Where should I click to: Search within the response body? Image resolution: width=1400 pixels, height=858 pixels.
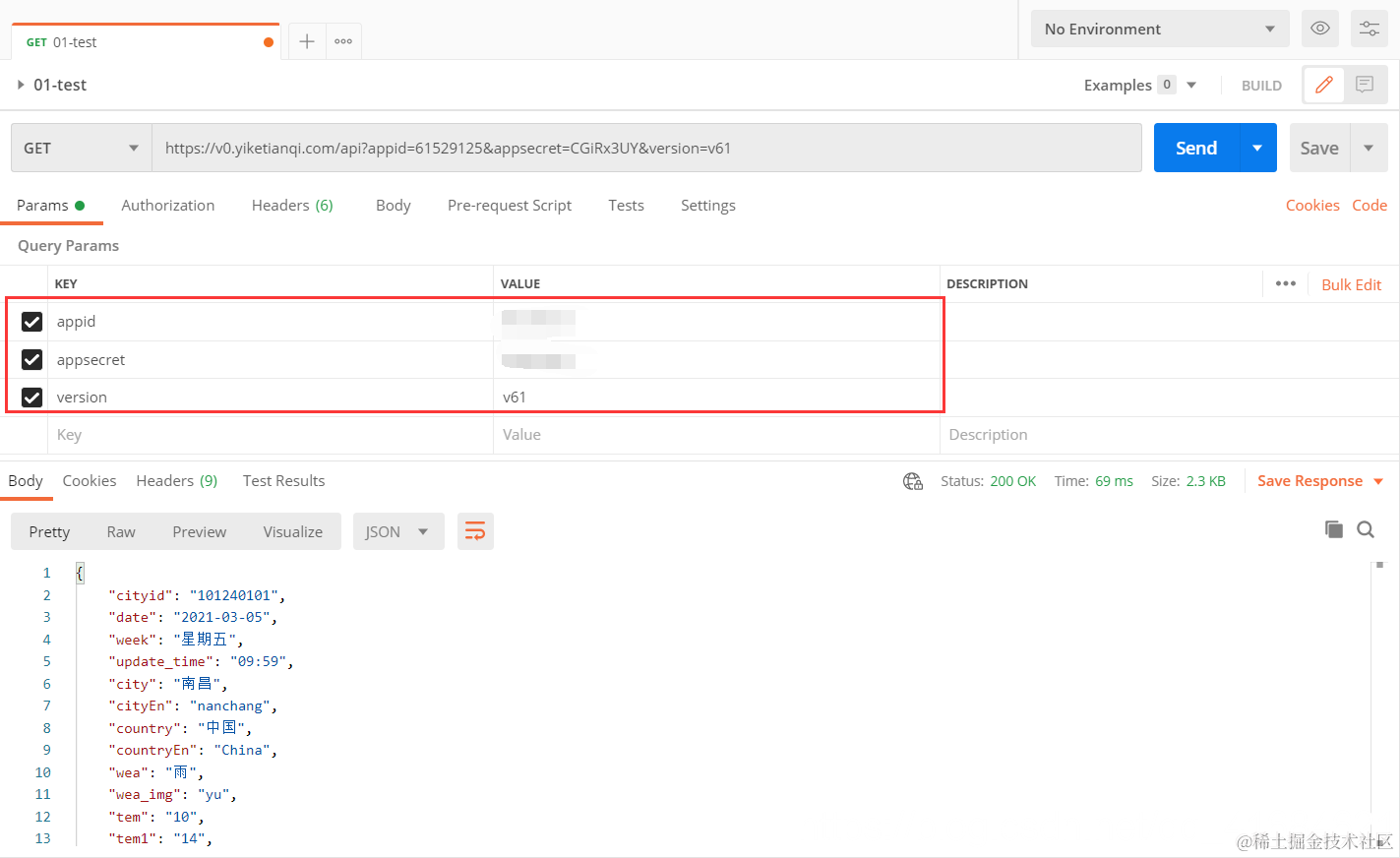1366,529
